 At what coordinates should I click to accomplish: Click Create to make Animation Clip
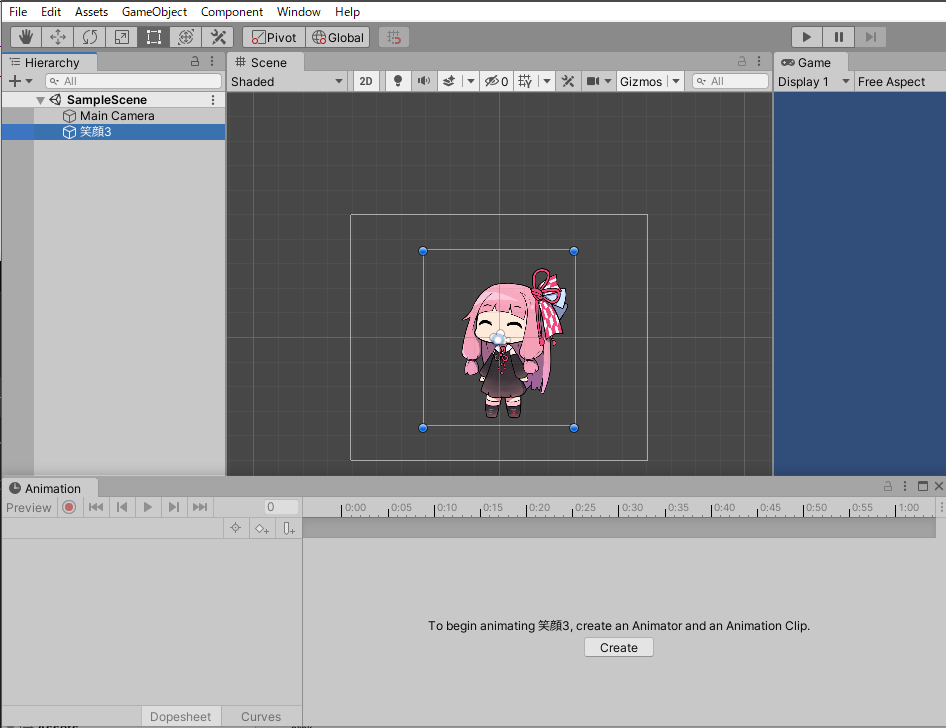point(618,647)
